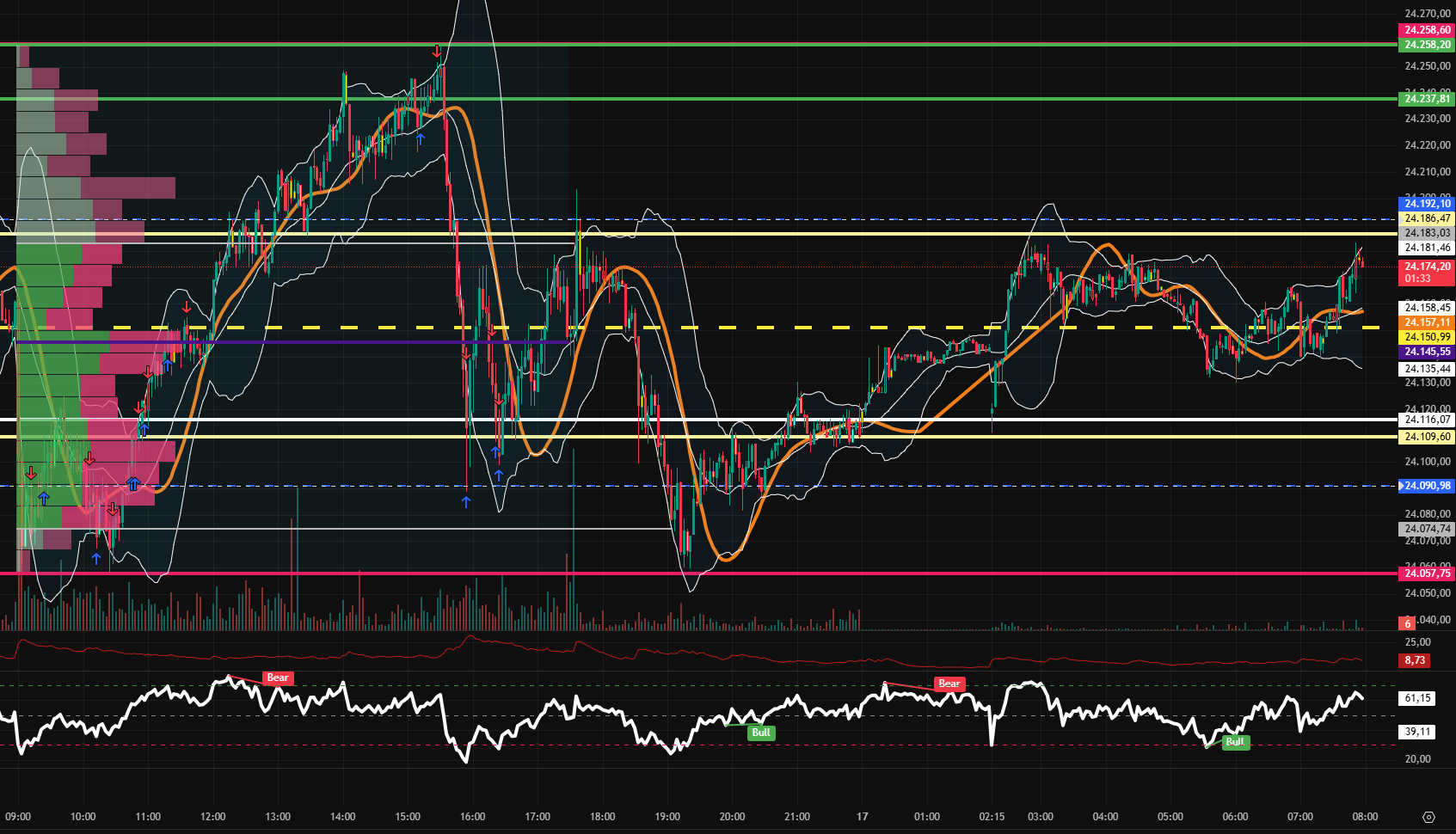Select the red down arrow near the 10:30 candles

point(113,510)
